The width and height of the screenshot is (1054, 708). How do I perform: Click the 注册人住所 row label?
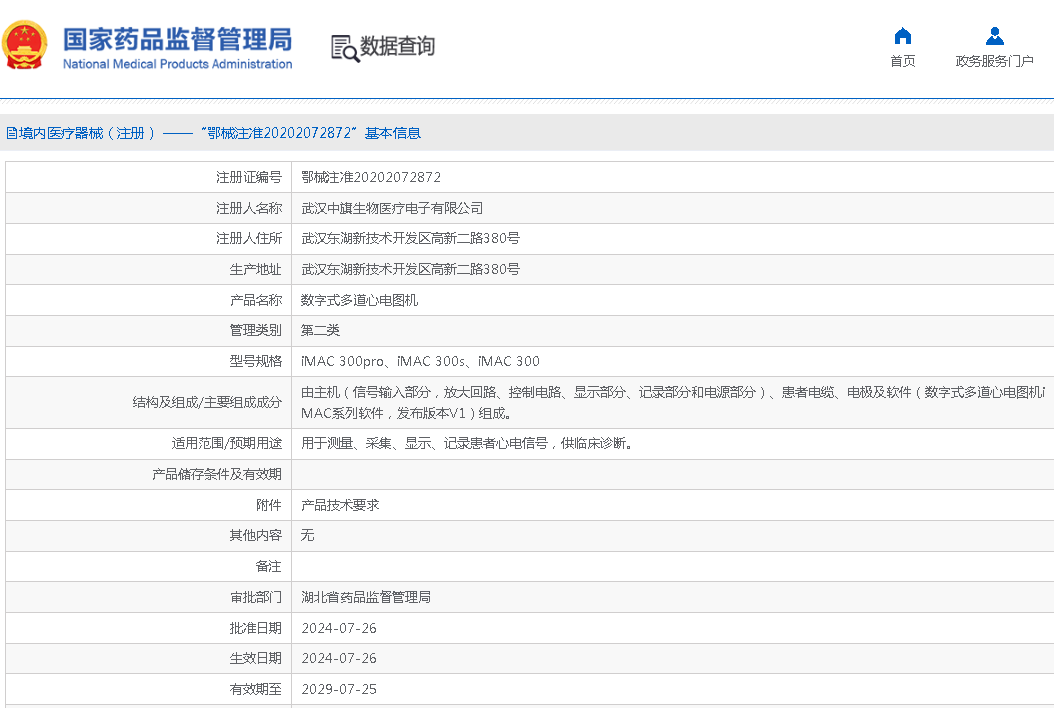(x=249, y=238)
